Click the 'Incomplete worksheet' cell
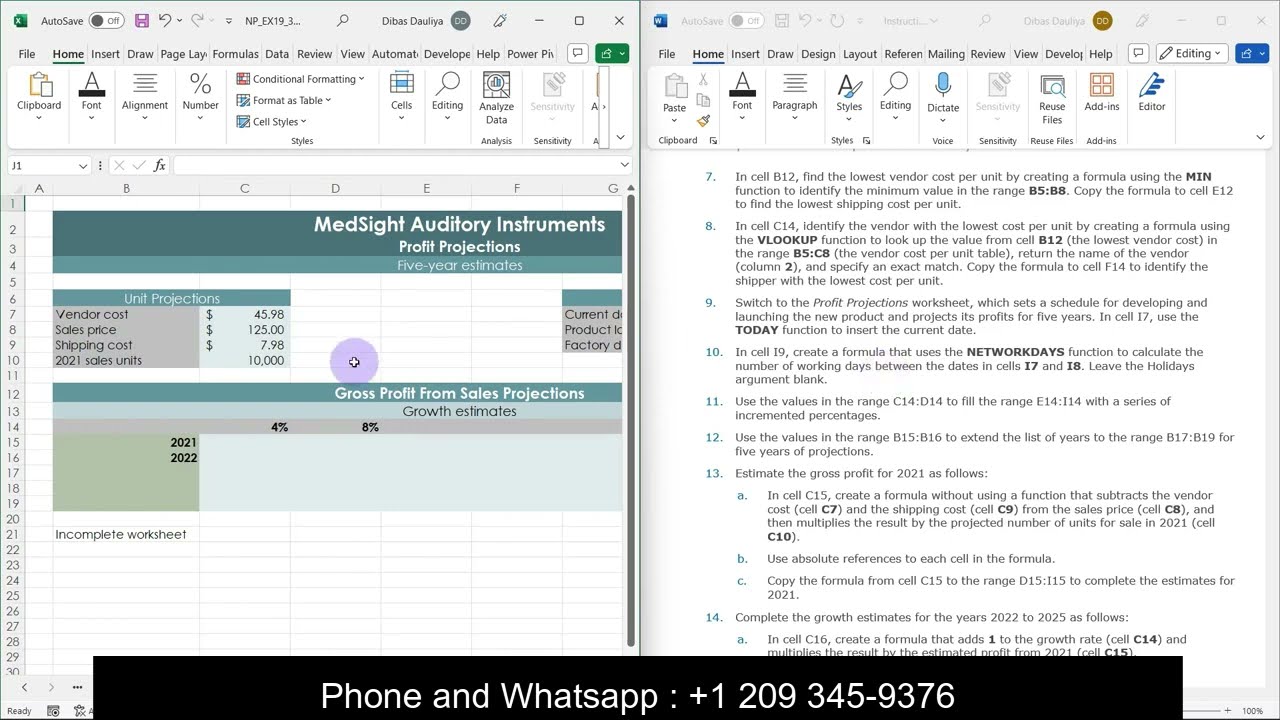 coord(126,534)
